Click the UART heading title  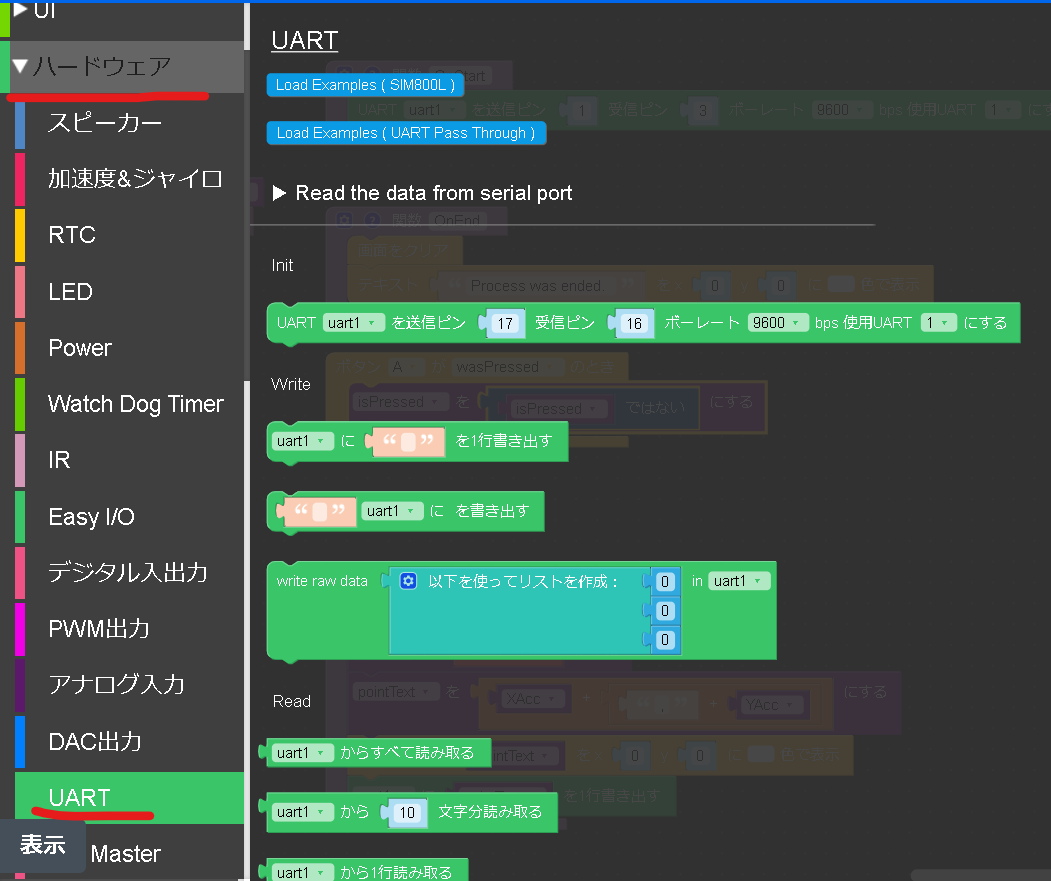click(x=304, y=40)
